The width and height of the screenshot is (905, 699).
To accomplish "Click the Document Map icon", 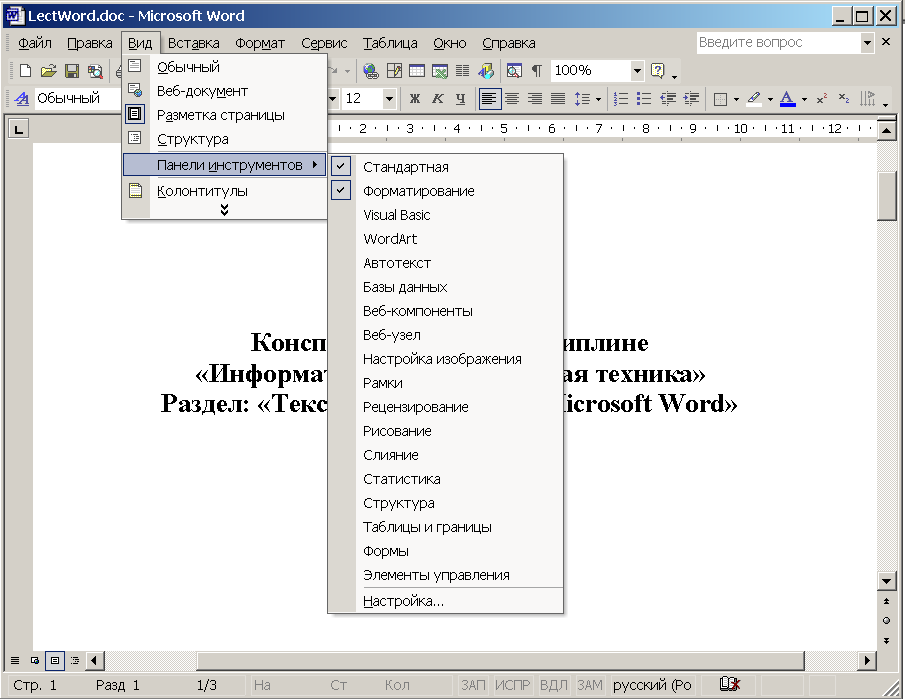I will point(514,71).
